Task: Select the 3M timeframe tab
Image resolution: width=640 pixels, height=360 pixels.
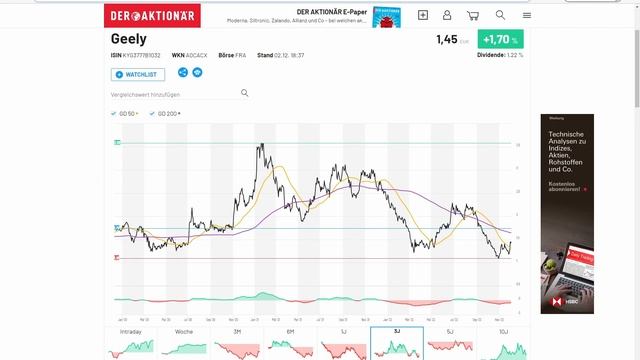Action: click(x=237, y=343)
